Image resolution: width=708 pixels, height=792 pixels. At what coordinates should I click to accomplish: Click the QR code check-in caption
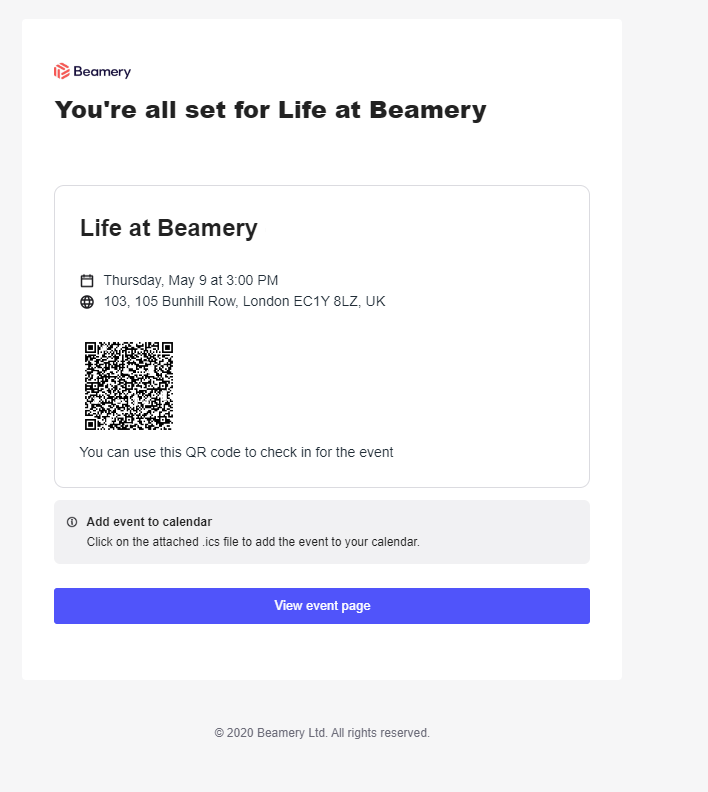(x=236, y=452)
